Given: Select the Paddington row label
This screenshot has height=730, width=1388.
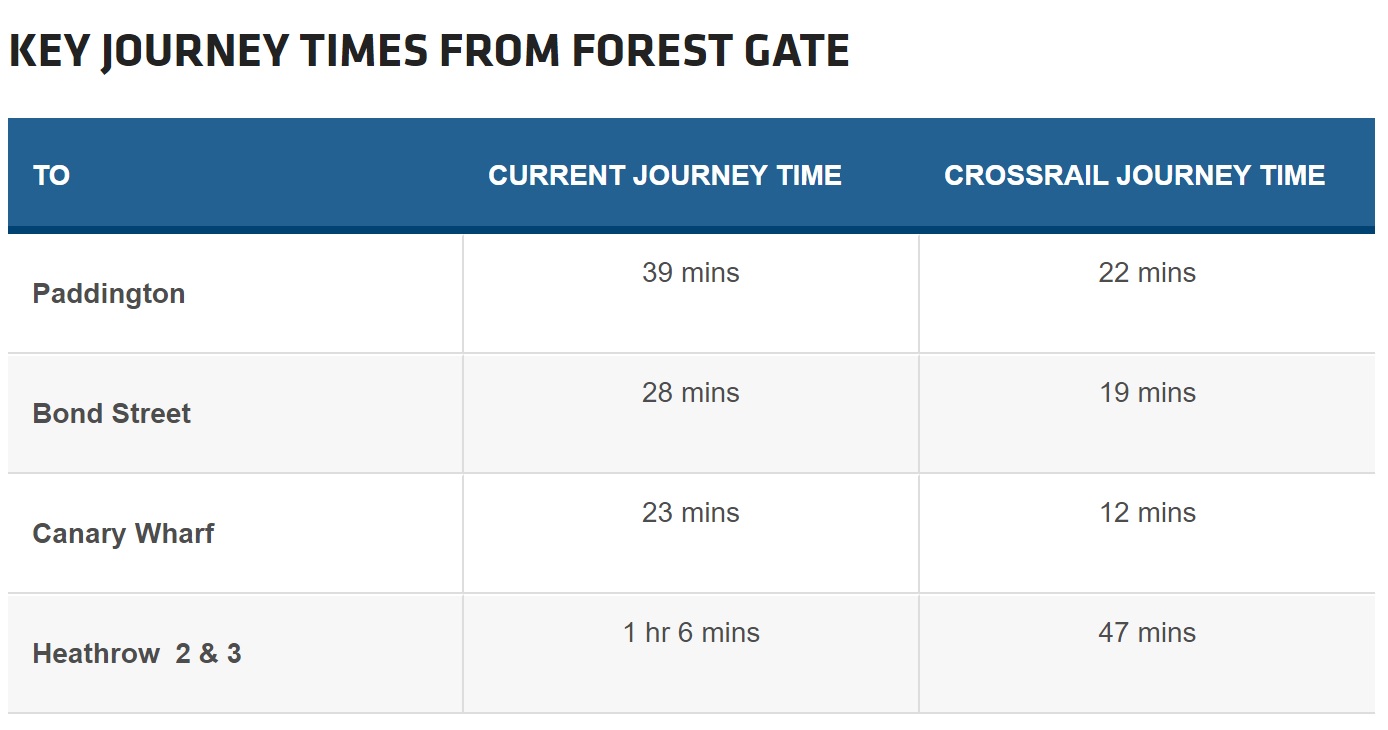Looking at the screenshot, I should [x=109, y=294].
